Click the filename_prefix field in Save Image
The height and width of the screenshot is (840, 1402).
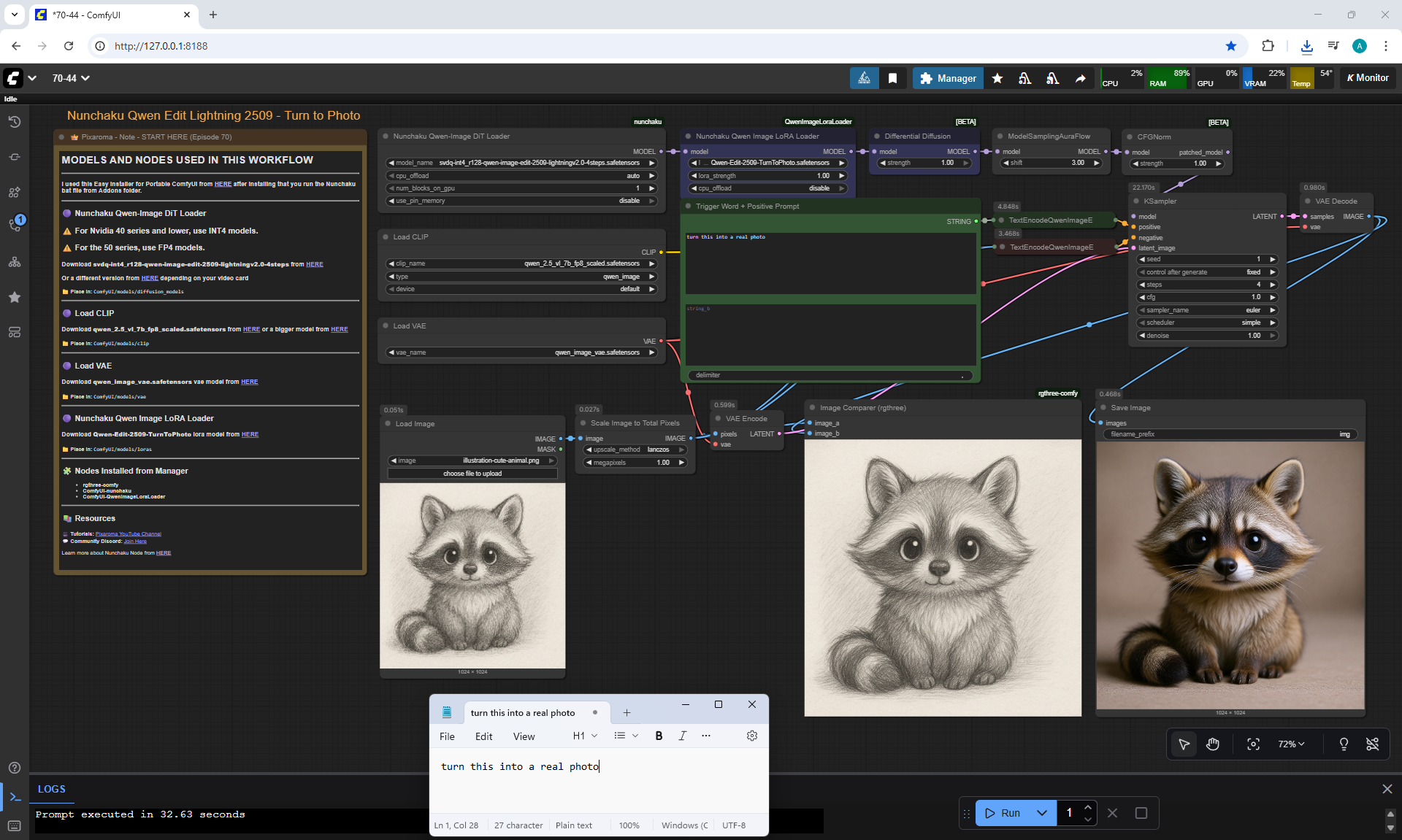[1229, 434]
